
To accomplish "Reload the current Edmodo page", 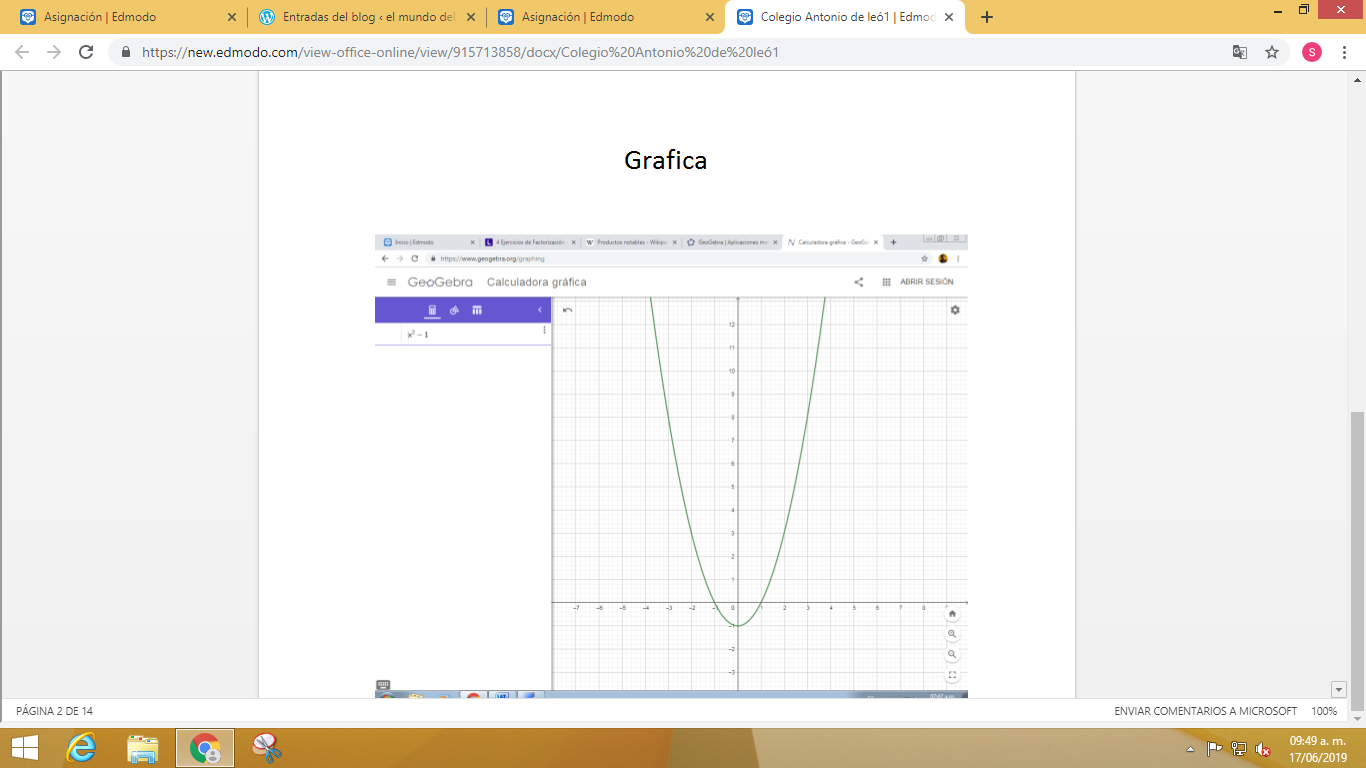I will 86,52.
